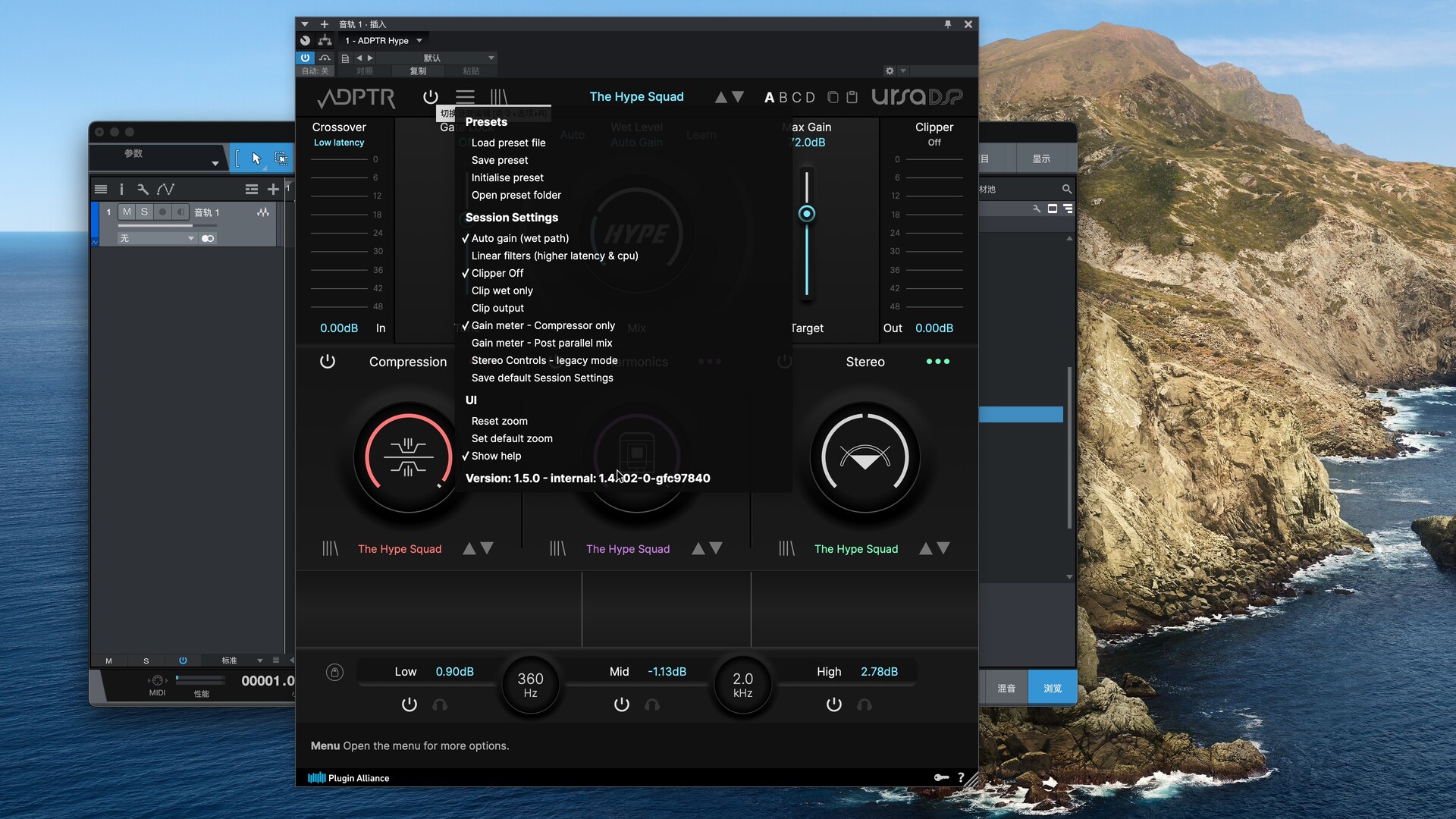Select Load preset file
Viewport: 1456px width, 819px height.
[509, 143]
